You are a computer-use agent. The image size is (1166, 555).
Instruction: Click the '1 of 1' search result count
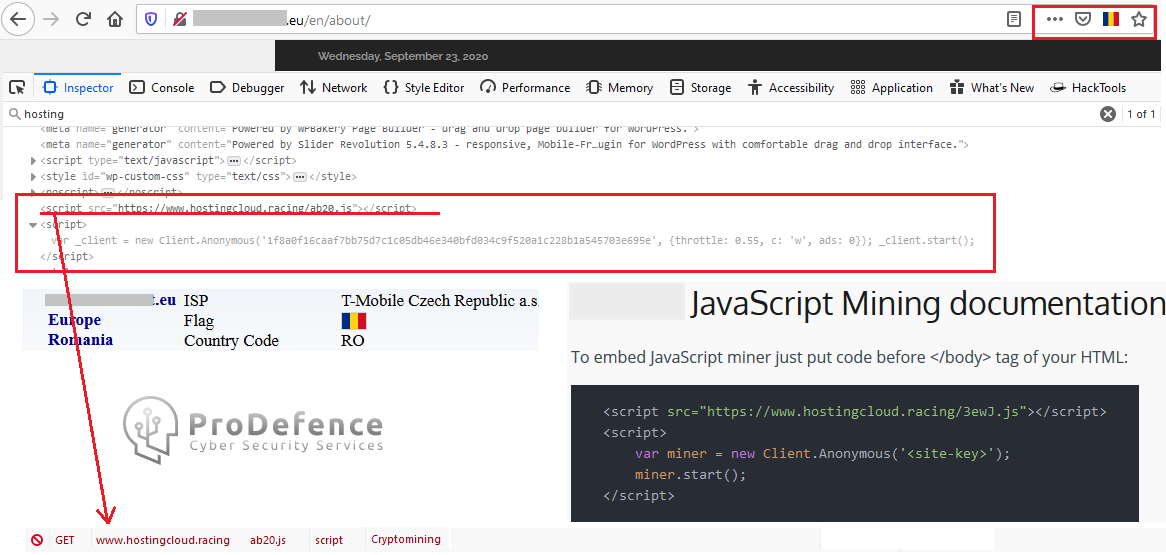tap(1141, 114)
